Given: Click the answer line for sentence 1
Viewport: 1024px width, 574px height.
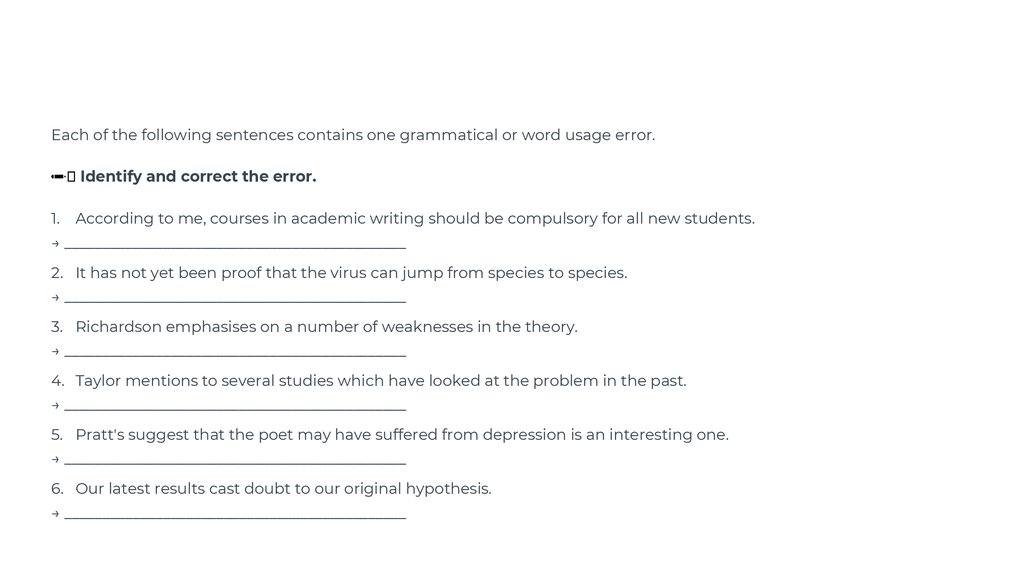Looking at the screenshot, I should pyautogui.click(x=235, y=244).
